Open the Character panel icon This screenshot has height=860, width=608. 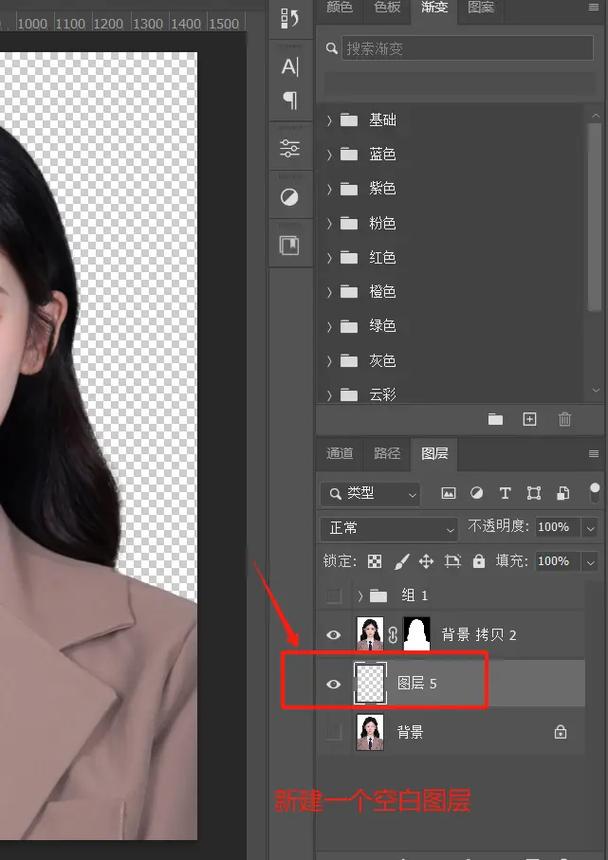tap(290, 67)
